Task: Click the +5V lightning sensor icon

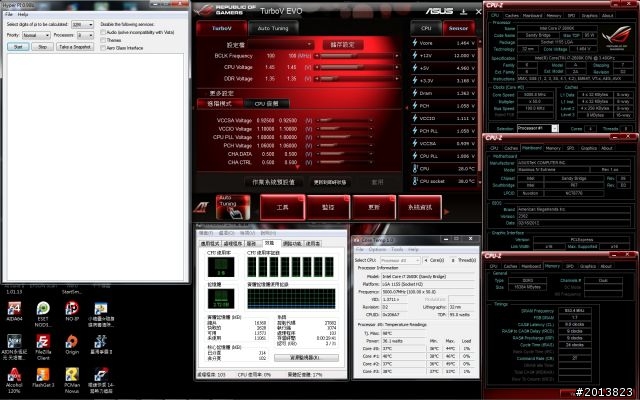Action: [415, 68]
